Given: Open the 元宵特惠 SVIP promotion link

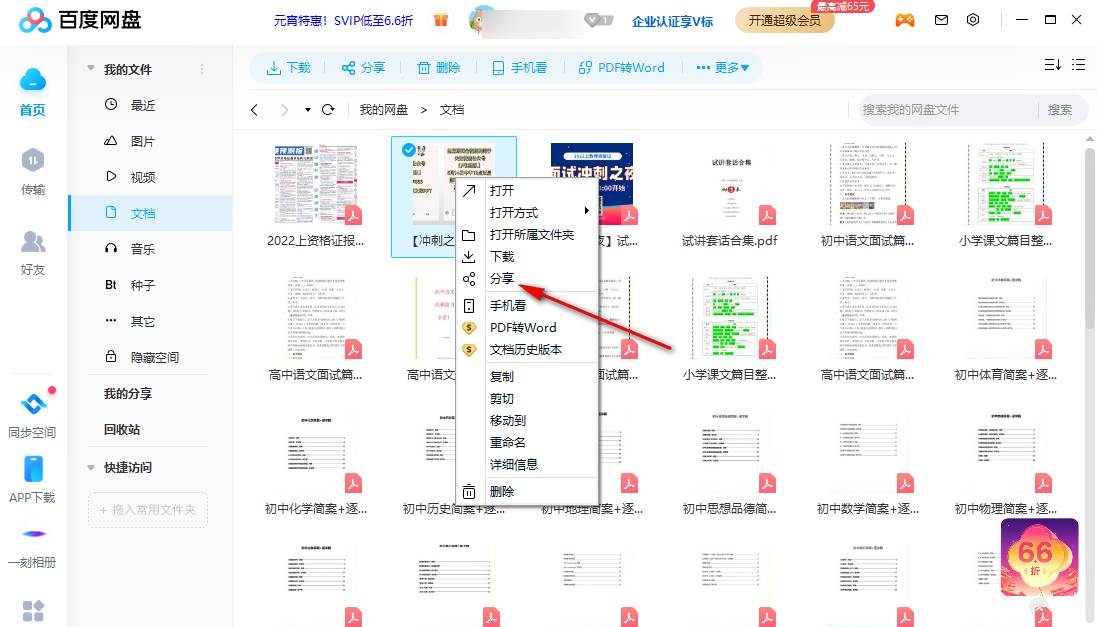Looking at the screenshot, I should click(x=343, y=21).
